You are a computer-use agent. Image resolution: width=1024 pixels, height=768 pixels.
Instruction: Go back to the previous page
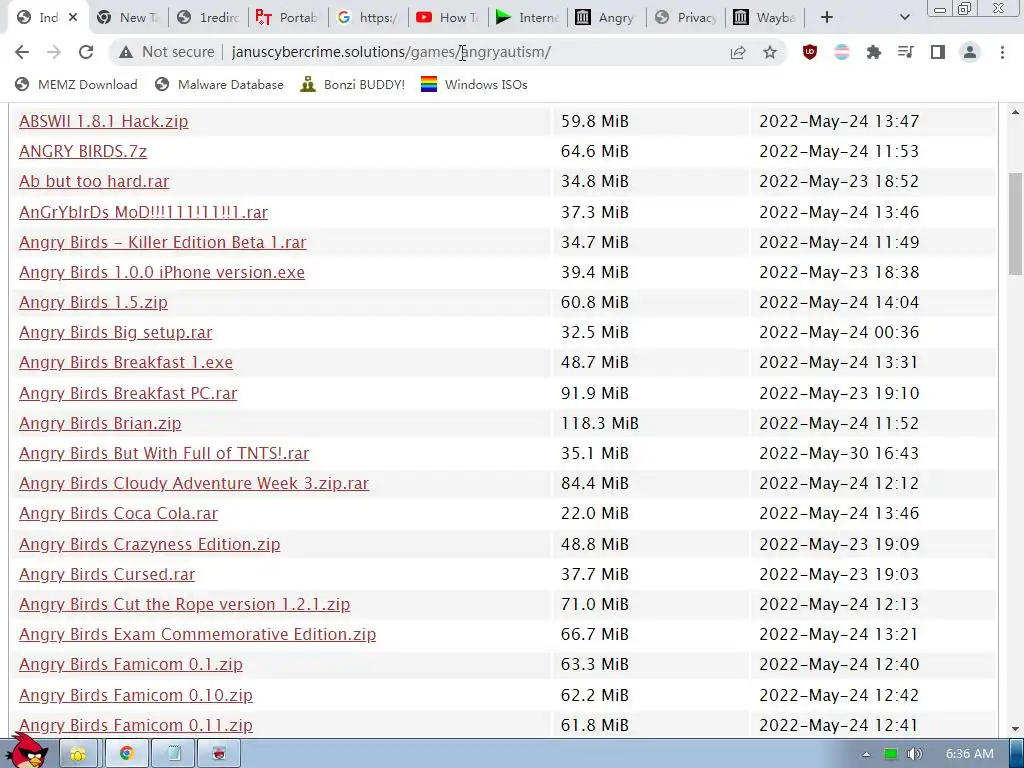click(x=22, y=52)
